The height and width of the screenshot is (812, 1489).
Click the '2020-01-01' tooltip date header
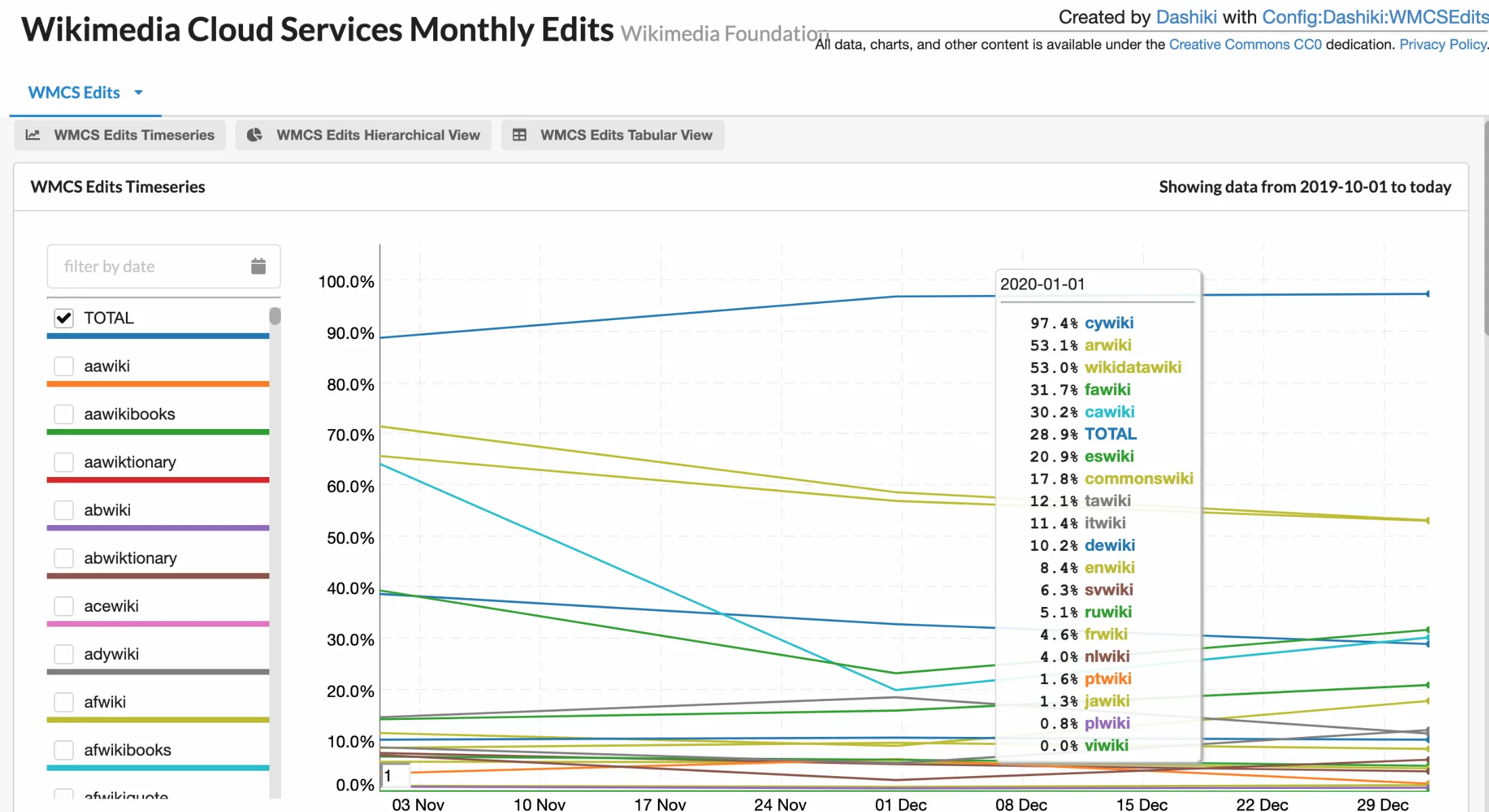click(x=1042, y=284)
